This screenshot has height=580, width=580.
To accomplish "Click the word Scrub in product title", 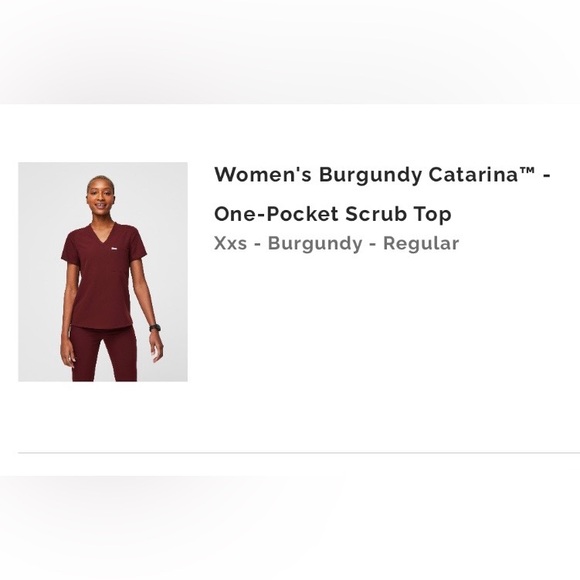I will [x=376, y=214].
